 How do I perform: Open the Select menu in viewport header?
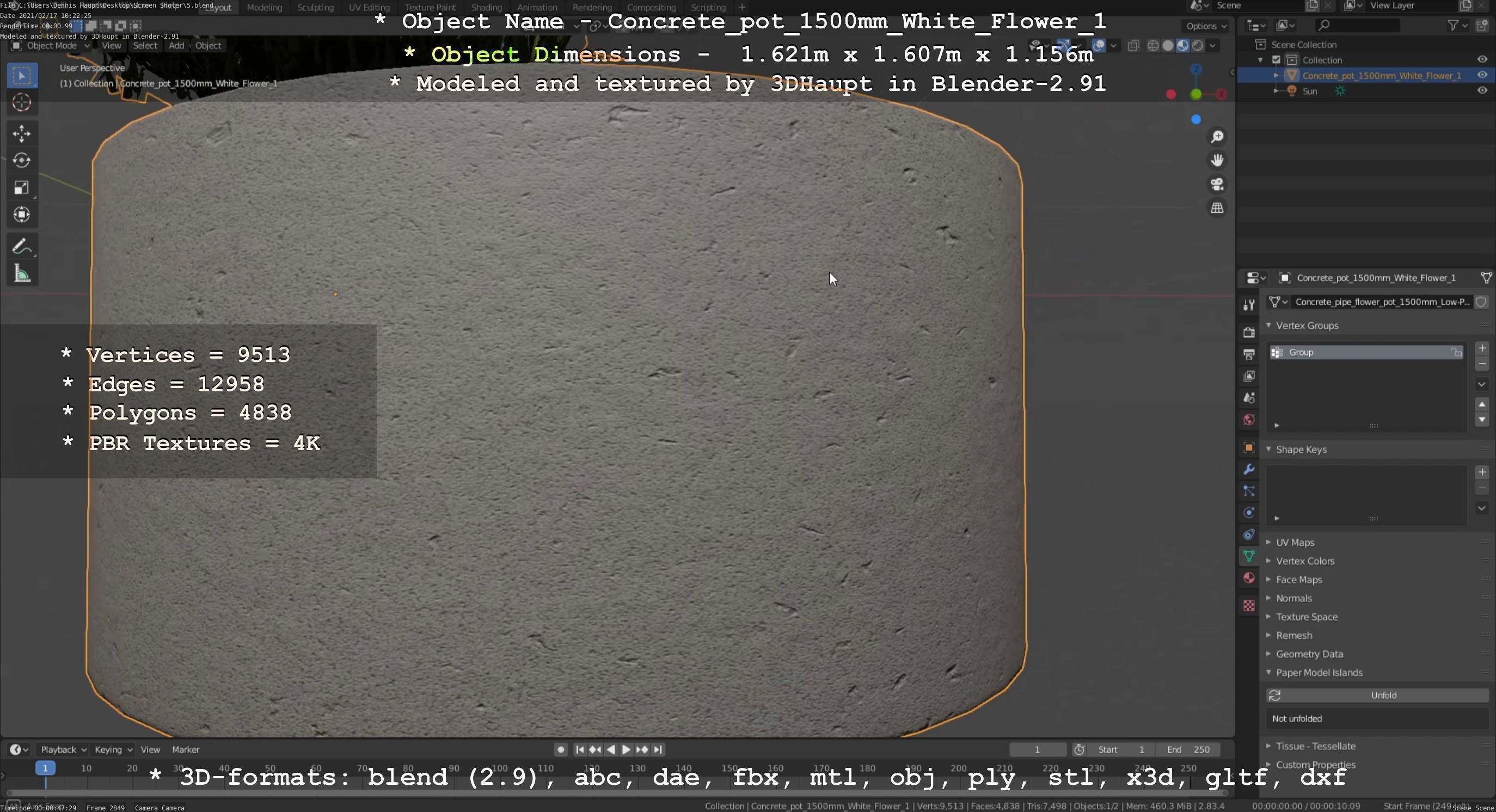145,45
